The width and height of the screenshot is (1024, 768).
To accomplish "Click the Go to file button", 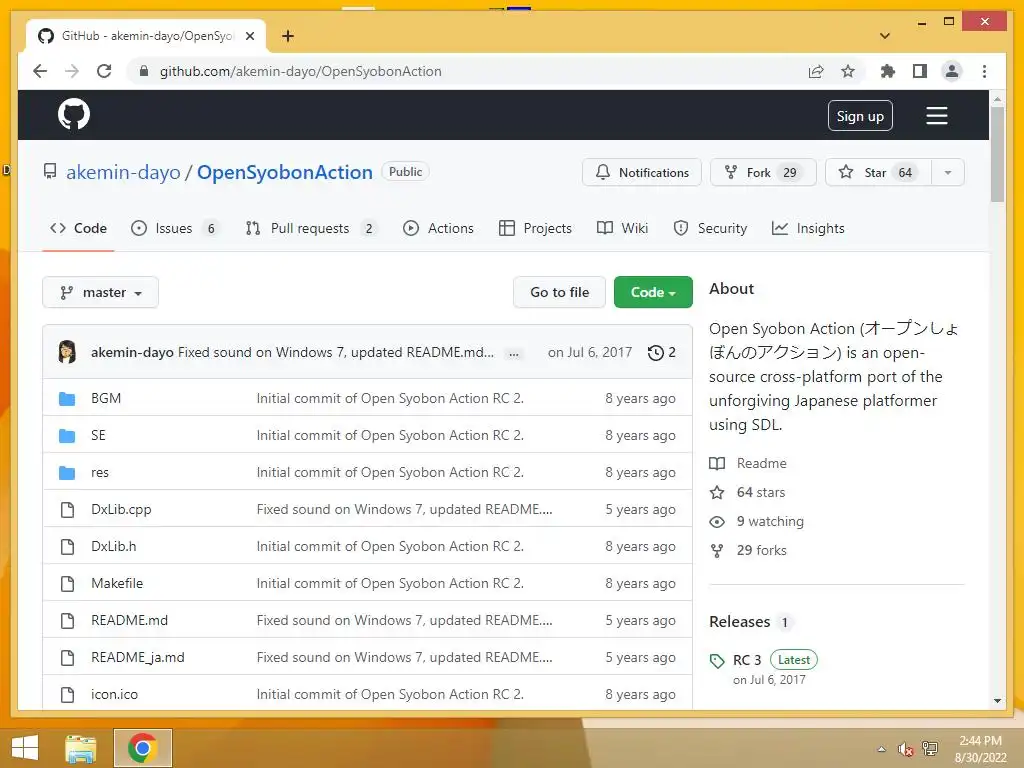I will [559, 293].
